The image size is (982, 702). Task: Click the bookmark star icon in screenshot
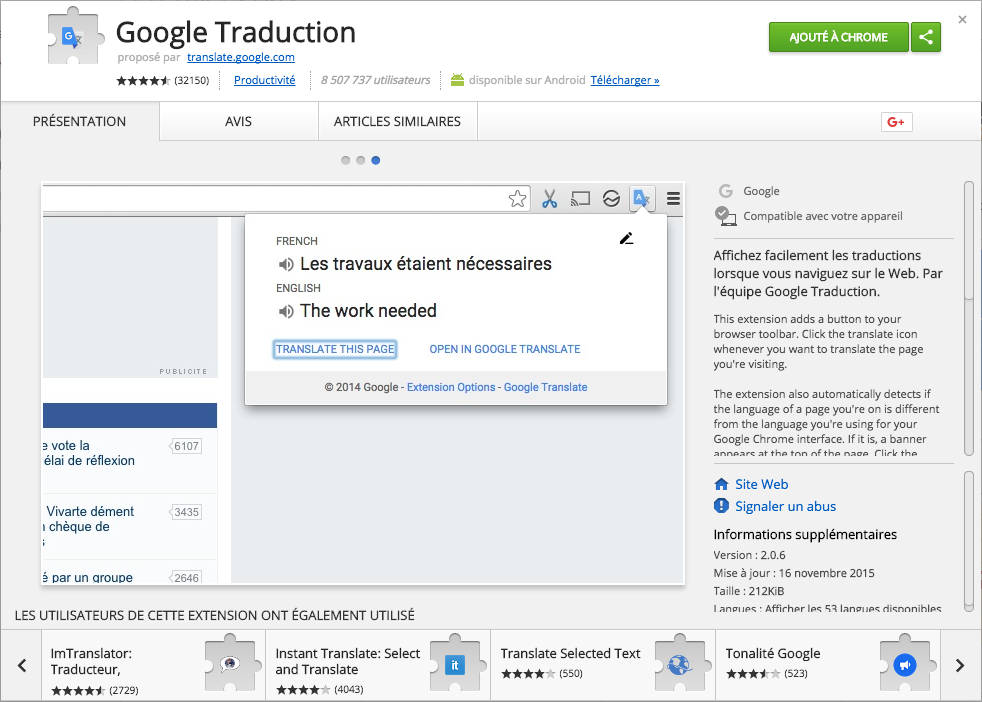click(517, 199)
